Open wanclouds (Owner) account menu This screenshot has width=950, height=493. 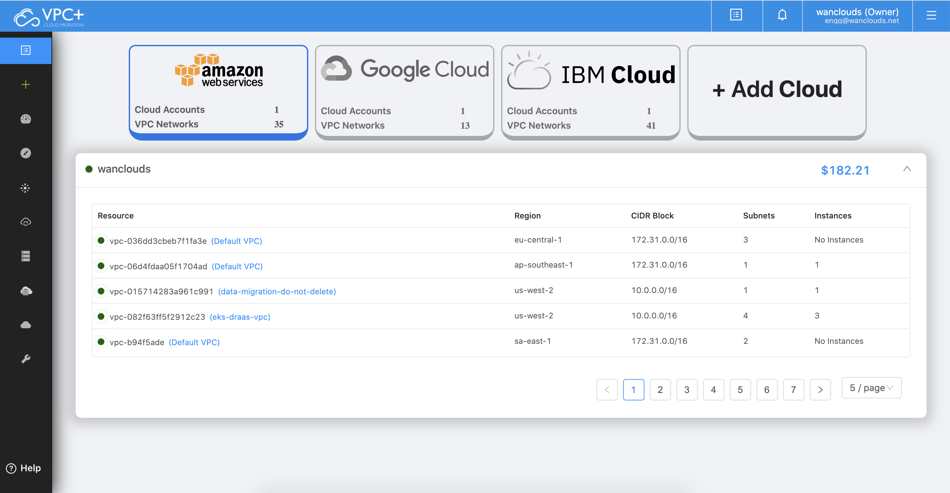tap(857, 15)
